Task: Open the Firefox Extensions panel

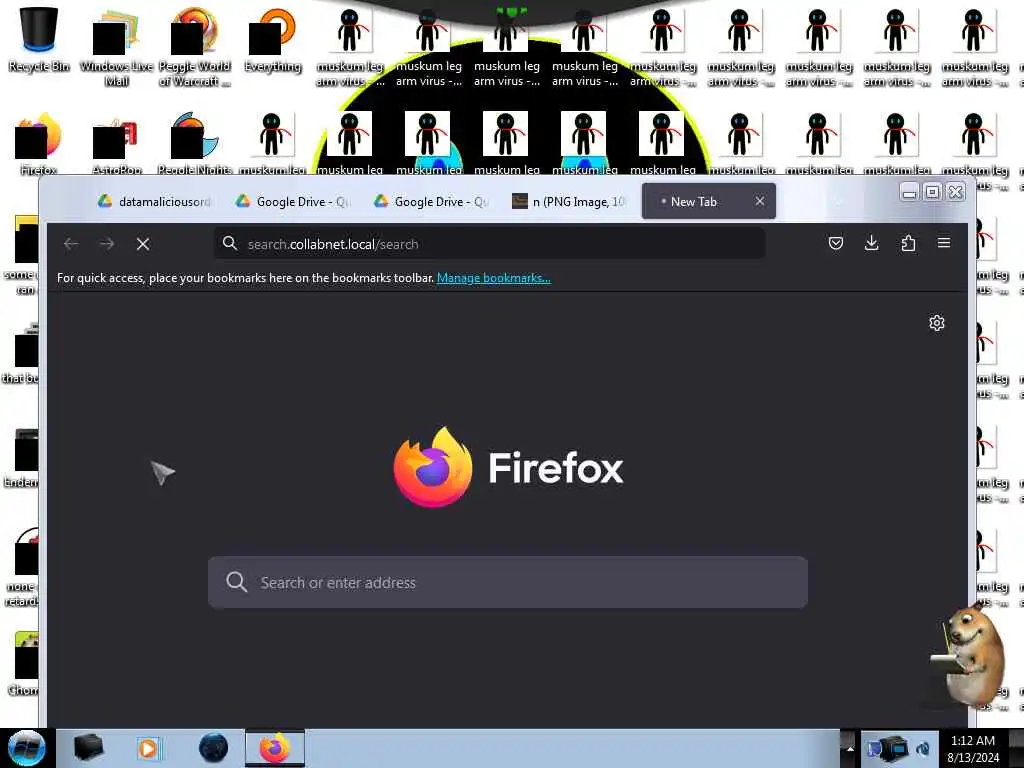Action: (908, 244)
